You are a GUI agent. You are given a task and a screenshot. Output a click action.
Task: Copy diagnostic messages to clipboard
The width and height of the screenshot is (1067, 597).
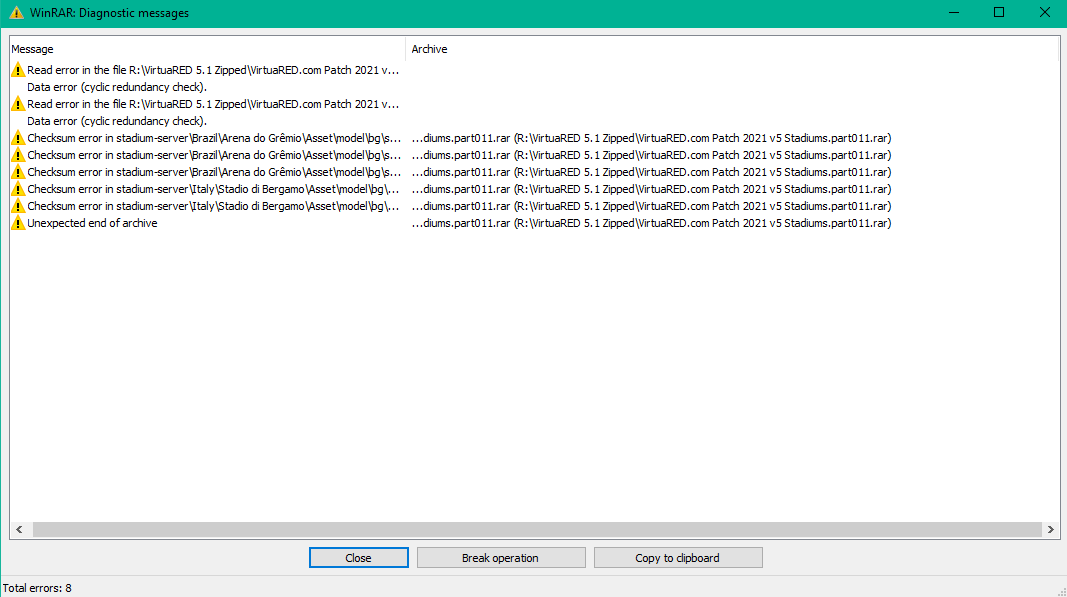[x=678, y=558]
